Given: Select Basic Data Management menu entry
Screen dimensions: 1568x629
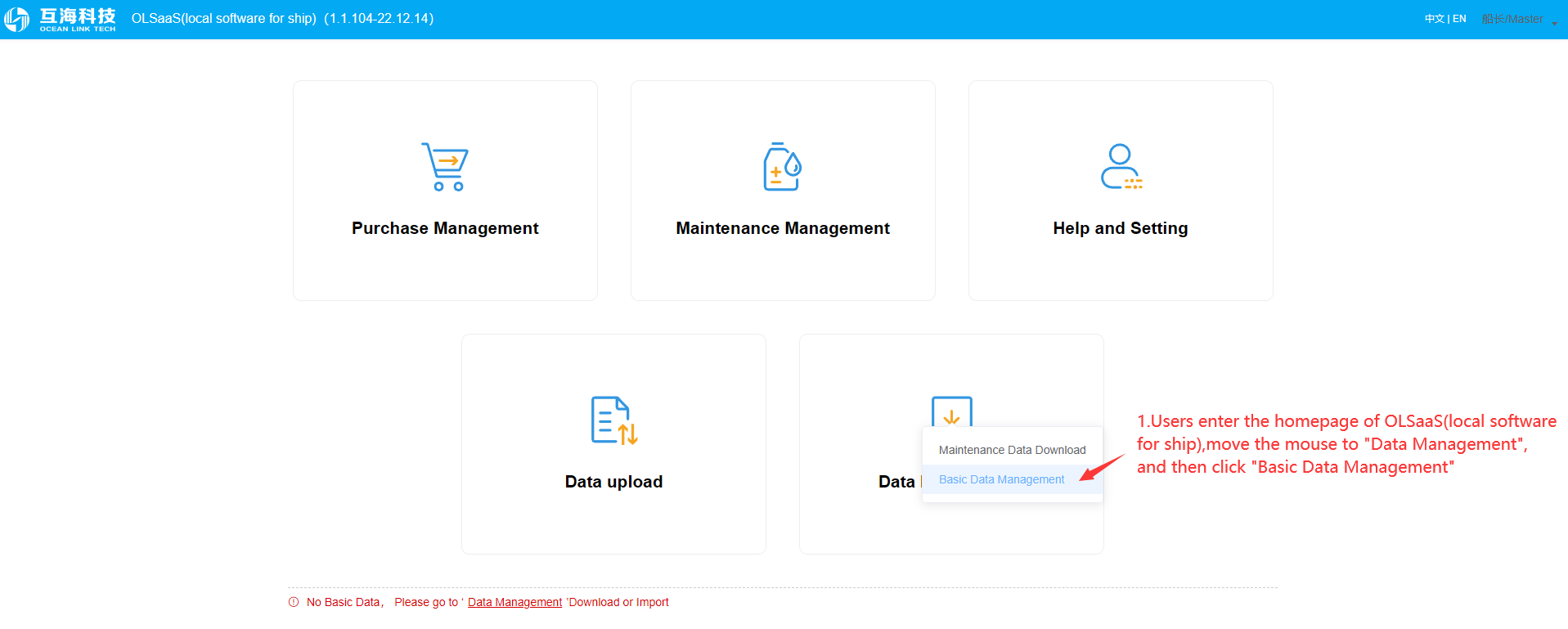Looking at the screenshot, I should [1013, 479].
